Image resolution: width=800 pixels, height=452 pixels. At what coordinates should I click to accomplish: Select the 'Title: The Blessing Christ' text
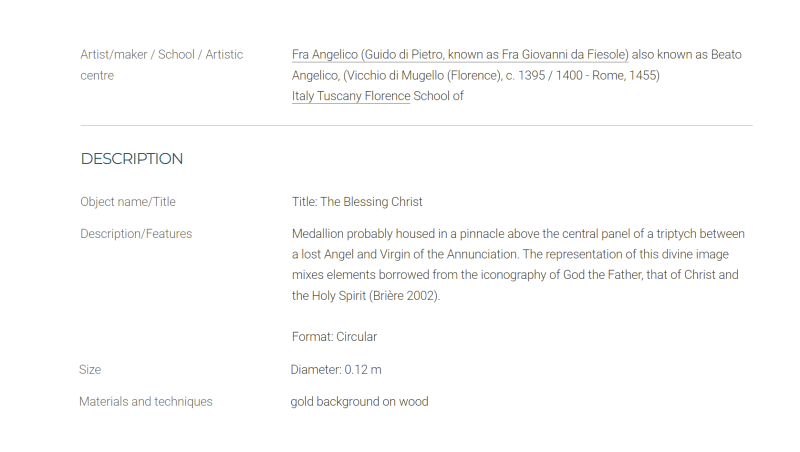tap(357, 202)
